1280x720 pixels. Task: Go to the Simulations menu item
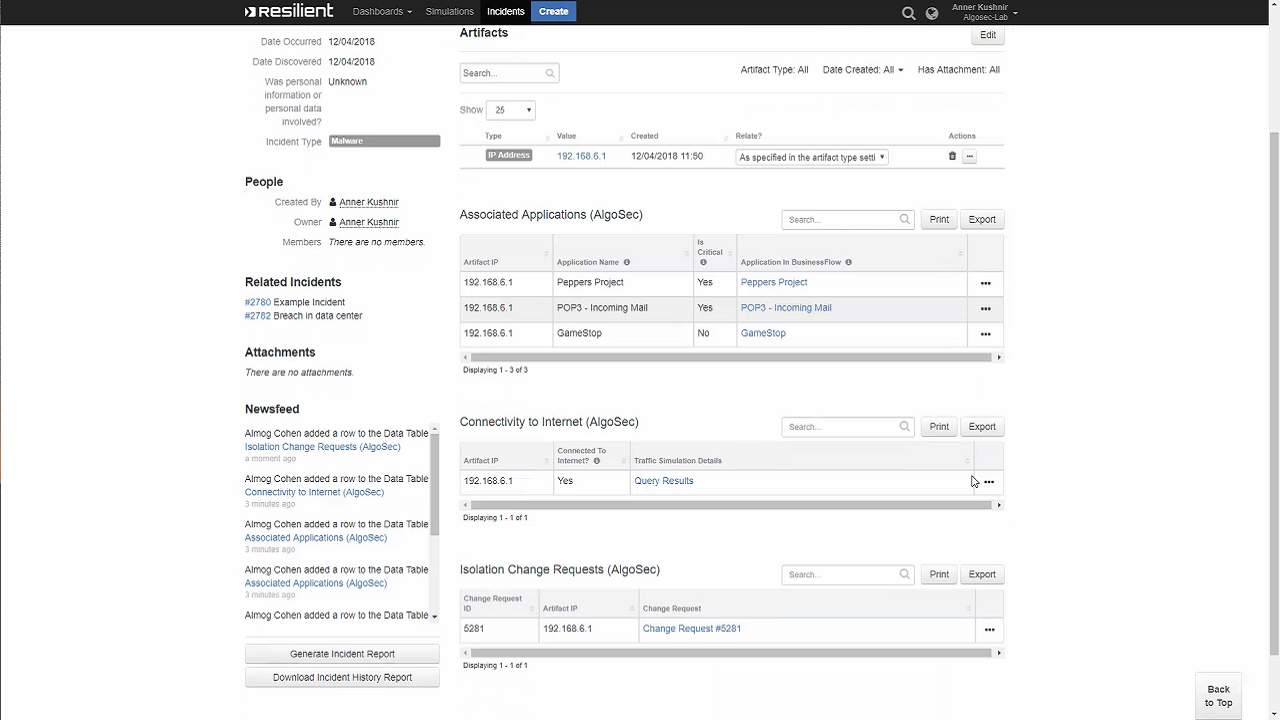pos(450,12)
